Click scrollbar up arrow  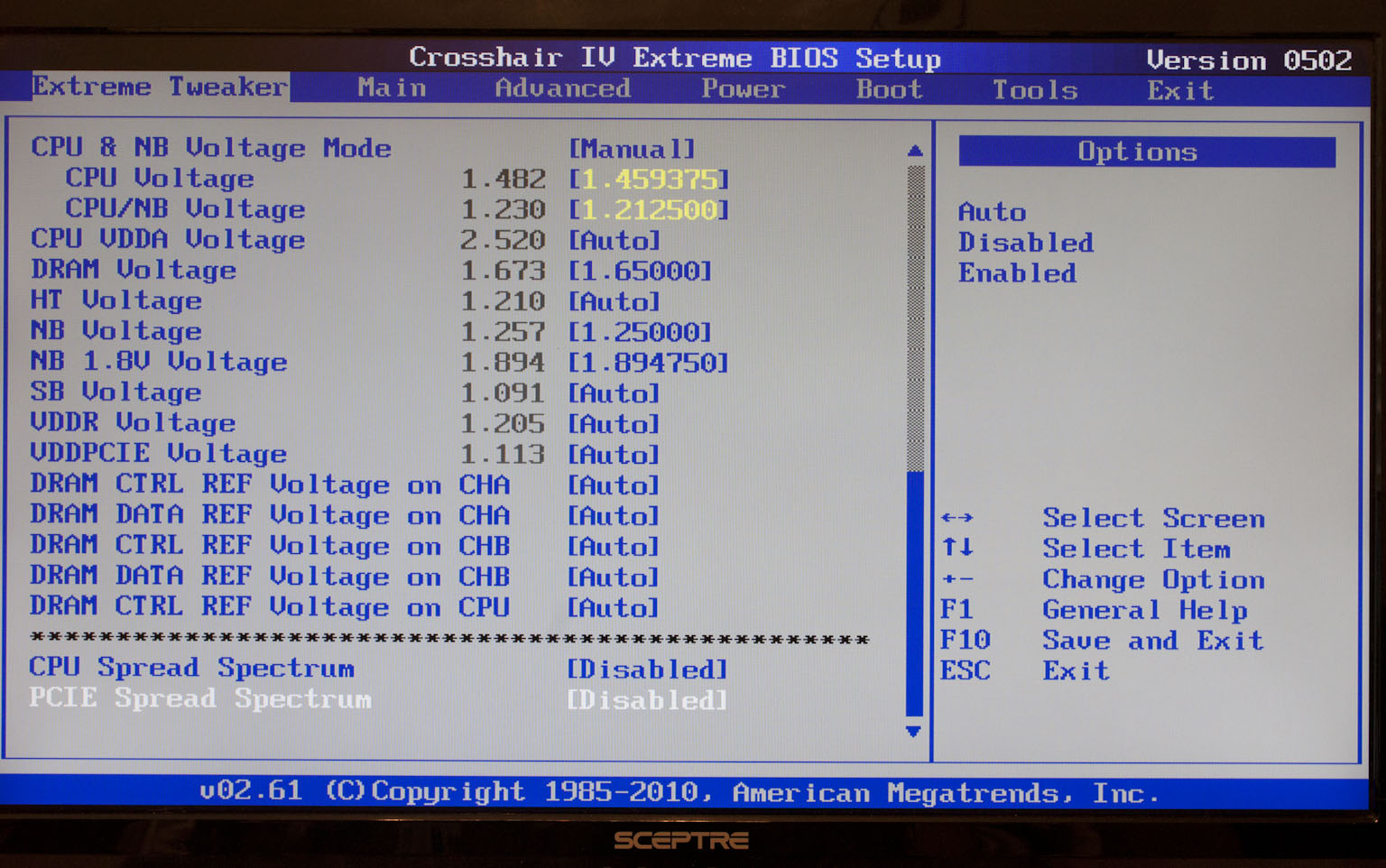coord(915,151)
